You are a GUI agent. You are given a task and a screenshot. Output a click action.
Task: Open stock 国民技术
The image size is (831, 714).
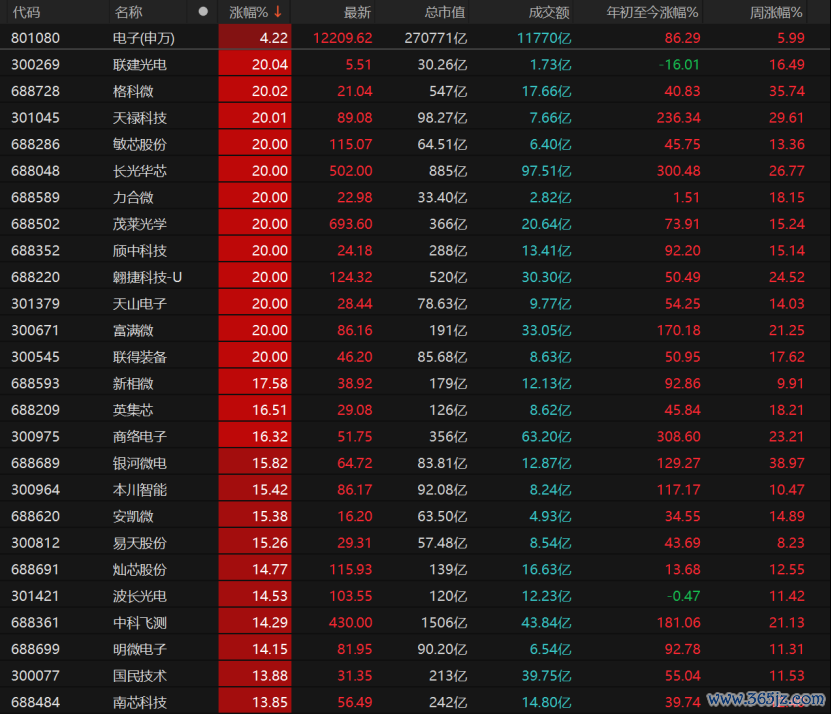(140, 676)
